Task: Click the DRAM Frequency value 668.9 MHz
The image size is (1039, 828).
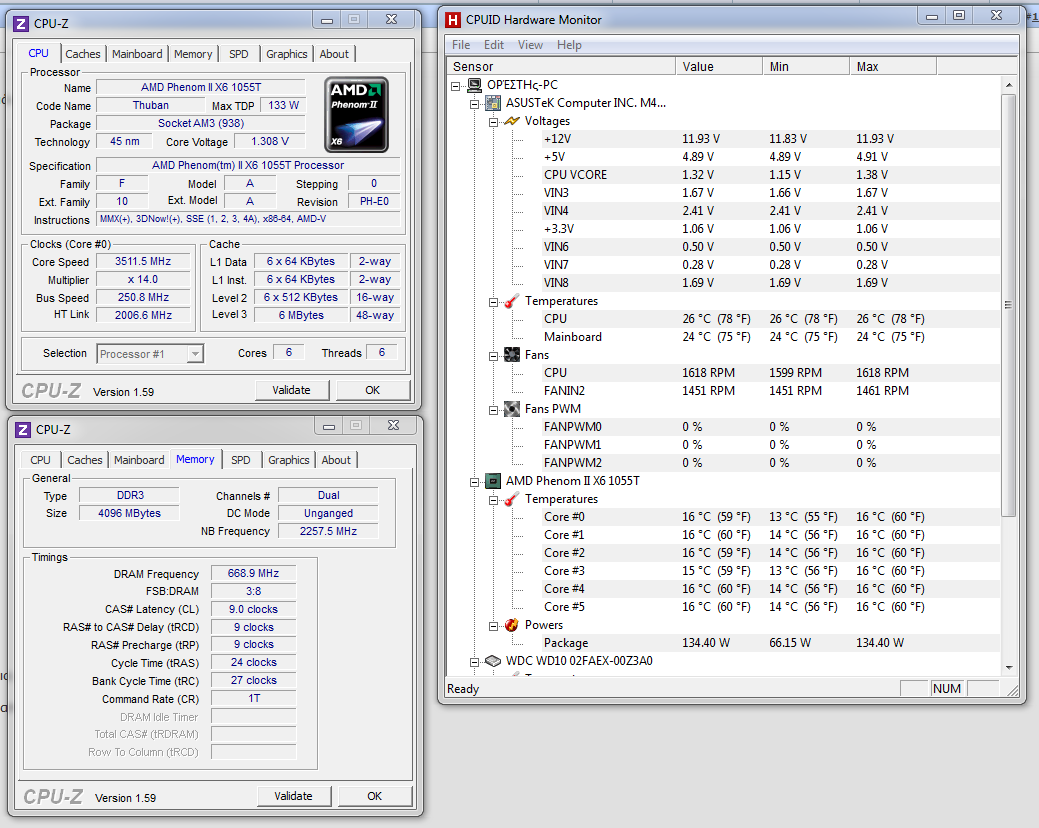Action: [x=253, y=574]
